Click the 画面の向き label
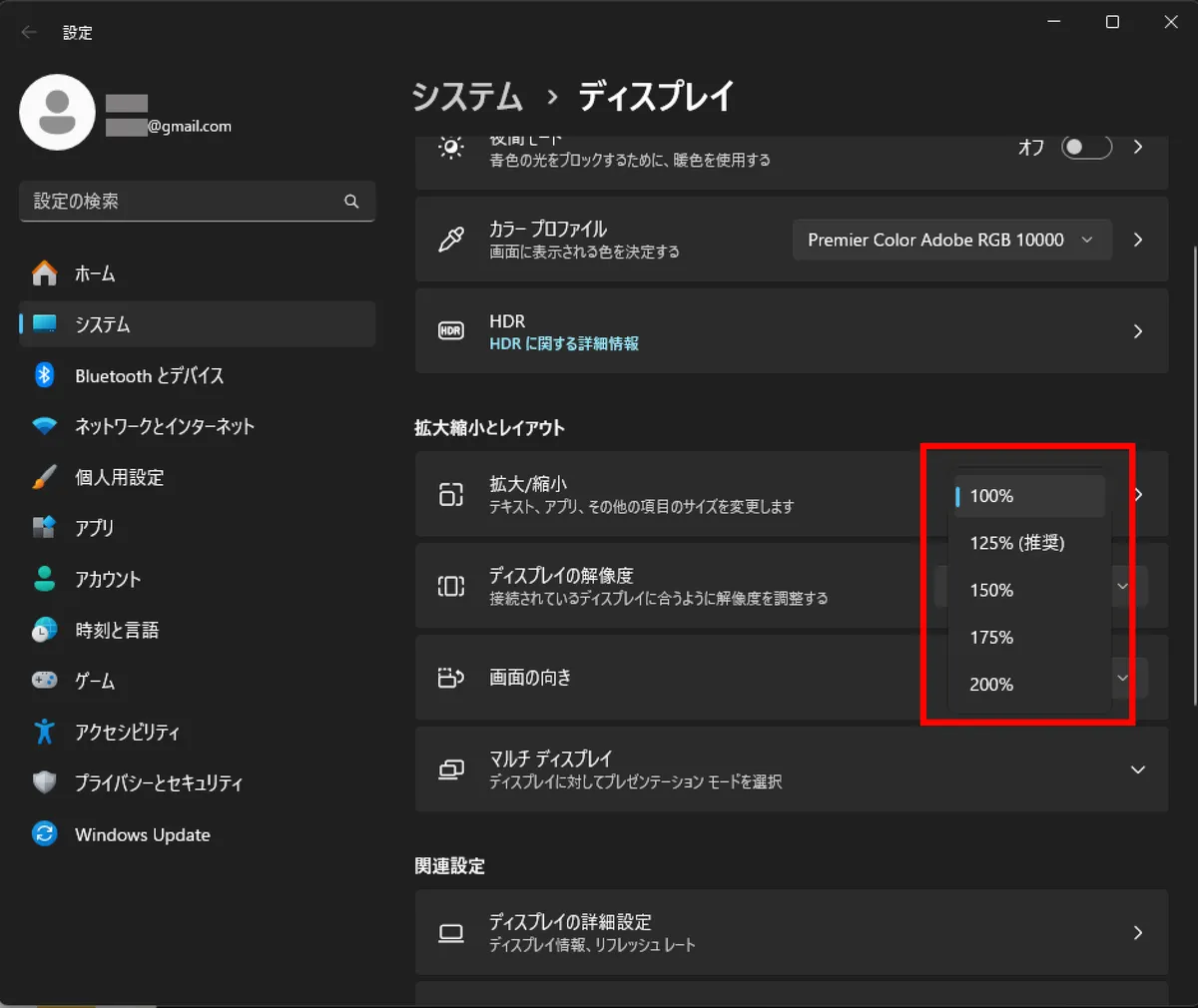1198x1008 pixels. pyautogui.click(x=530, y=678)
